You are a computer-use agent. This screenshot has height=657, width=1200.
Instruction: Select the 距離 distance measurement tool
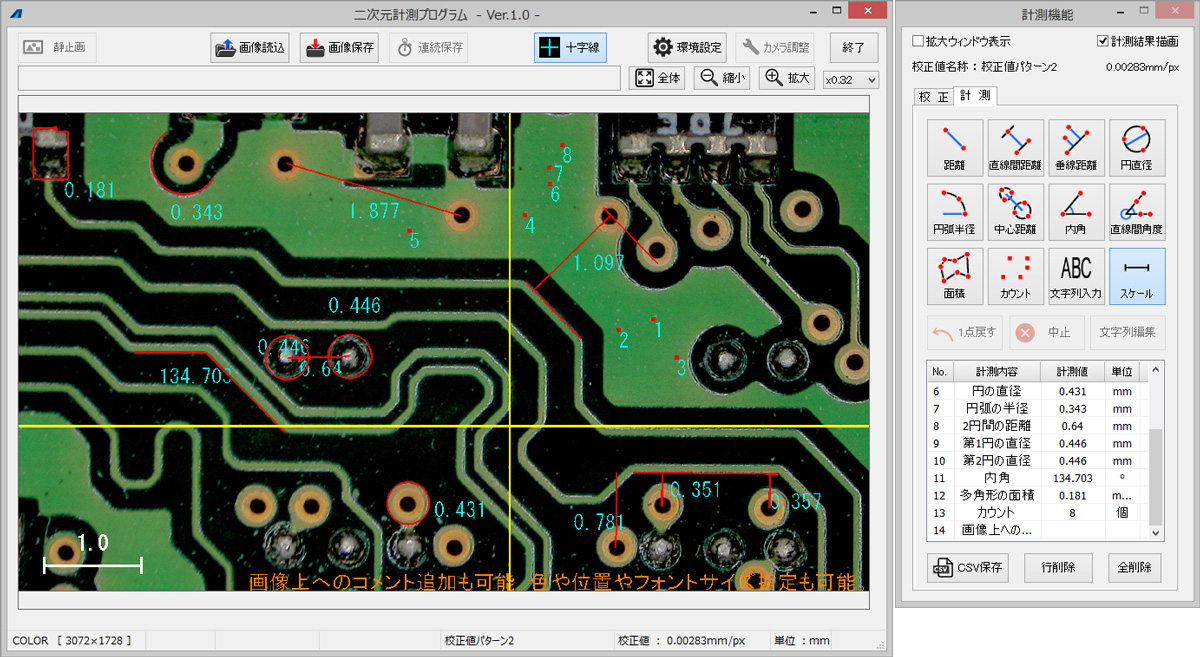tap(954, 147)
